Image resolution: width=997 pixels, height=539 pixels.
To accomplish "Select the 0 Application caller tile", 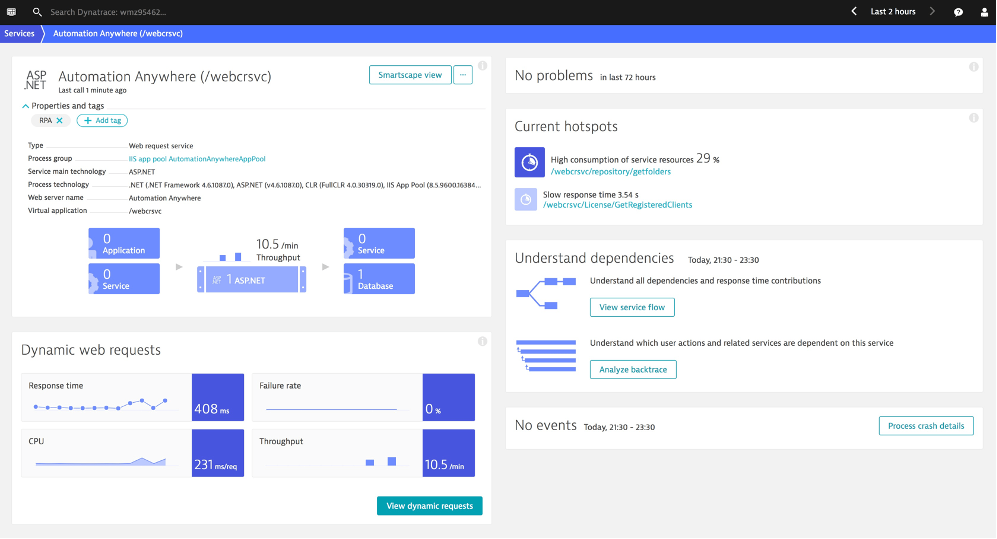I will click(124, 243).
